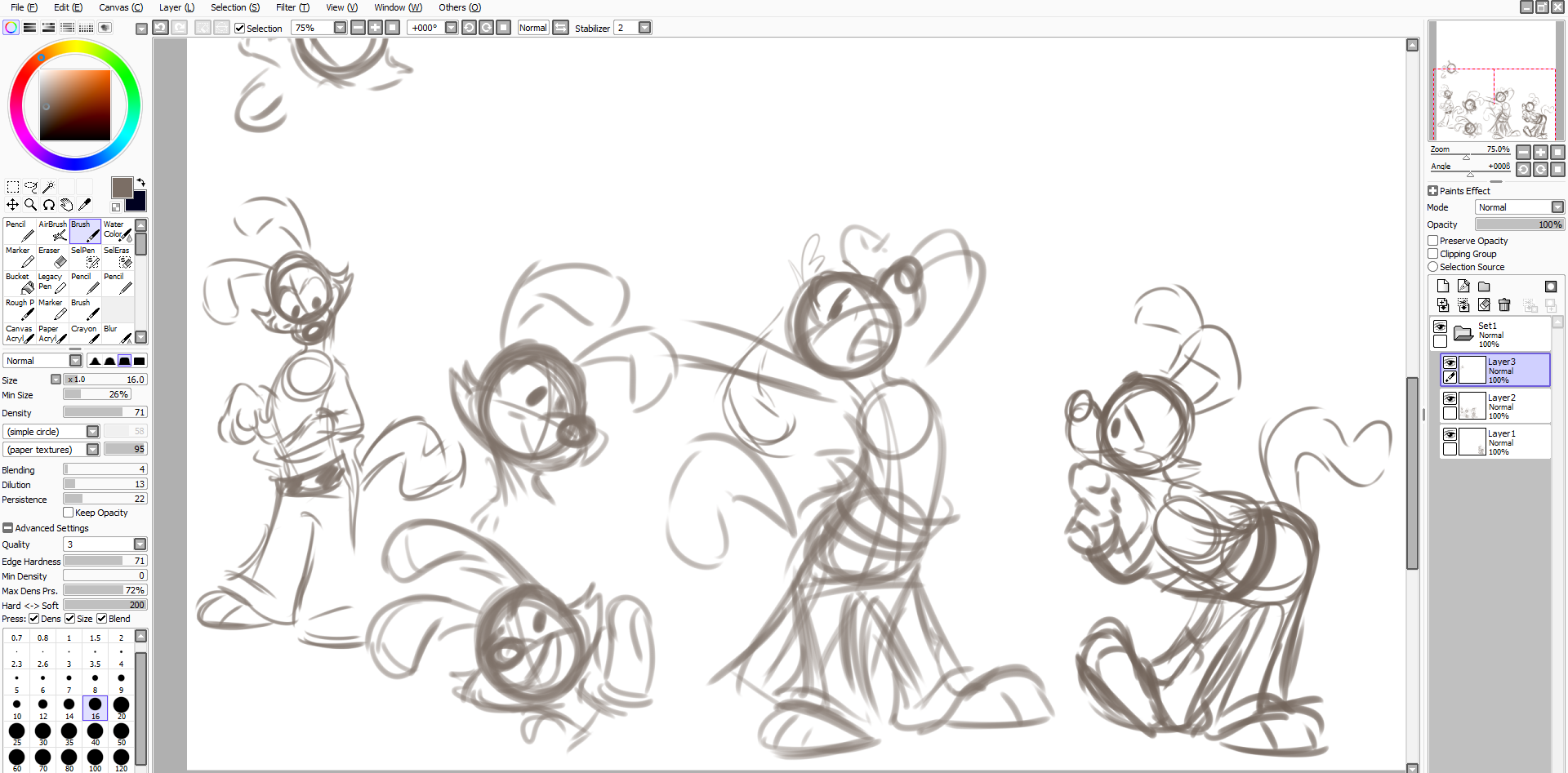
Task: Activate the magnifier Zoom tool
Action: (x=31, y=205)
